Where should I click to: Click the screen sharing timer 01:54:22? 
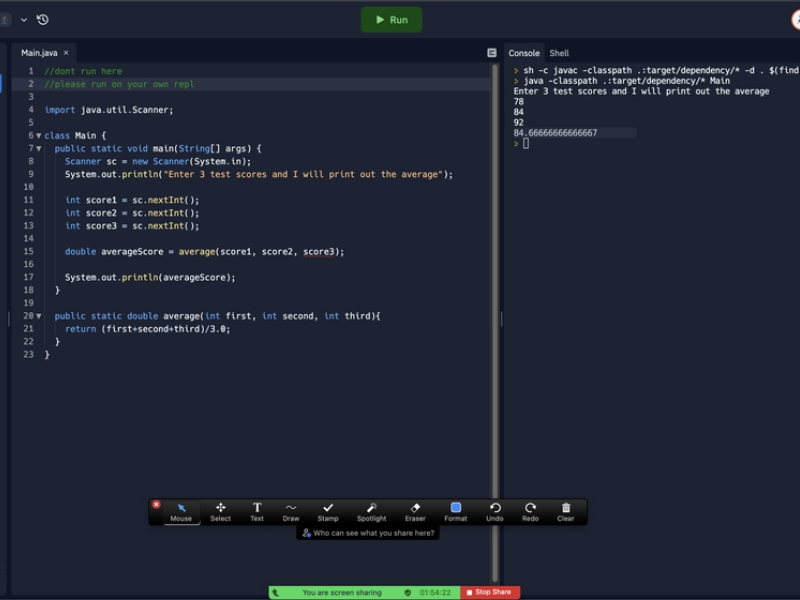click(x=435, y=593)
